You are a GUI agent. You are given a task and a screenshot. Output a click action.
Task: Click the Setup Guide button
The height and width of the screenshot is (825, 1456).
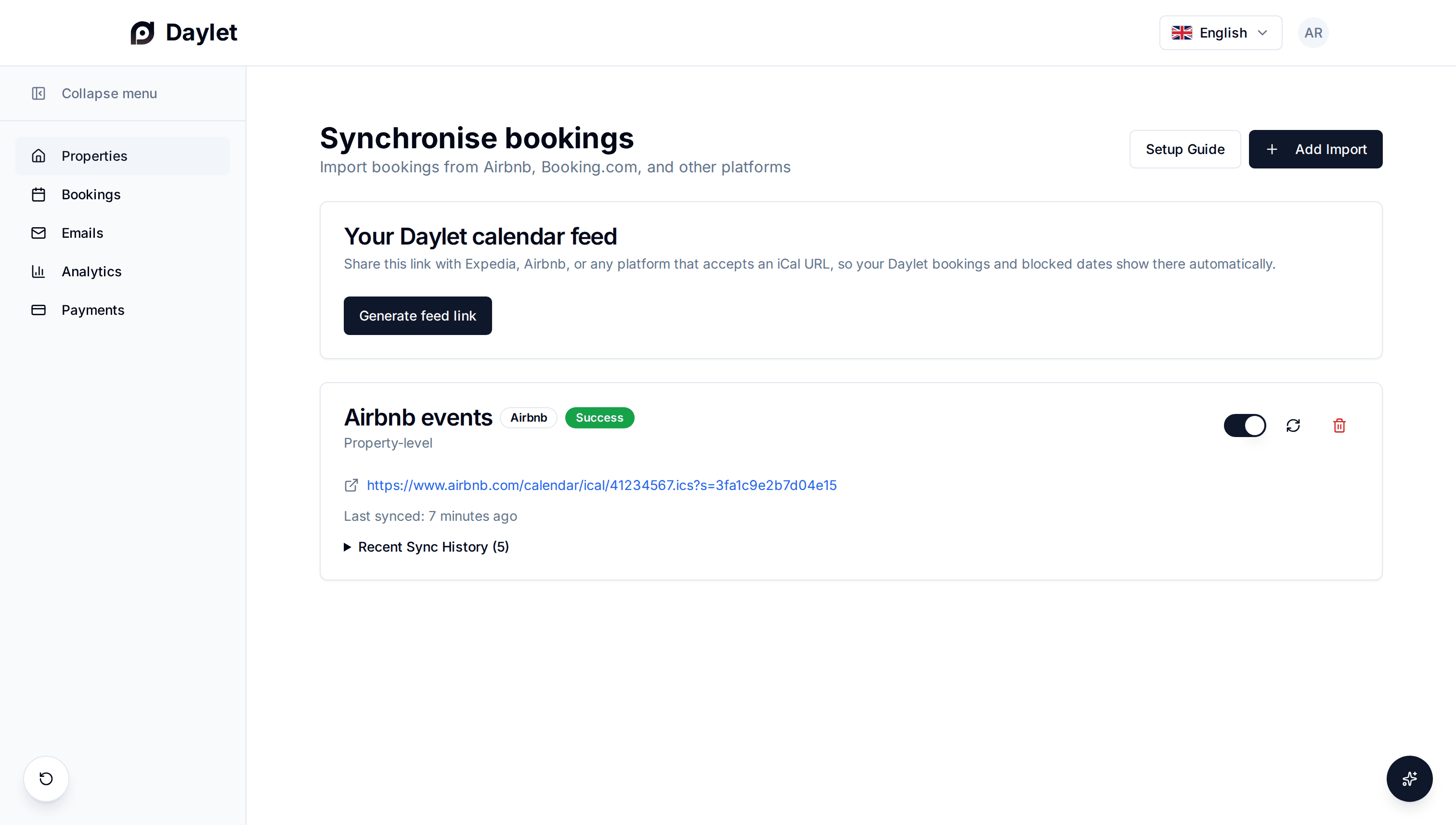pyautogui.click(x=1185, y=149)
